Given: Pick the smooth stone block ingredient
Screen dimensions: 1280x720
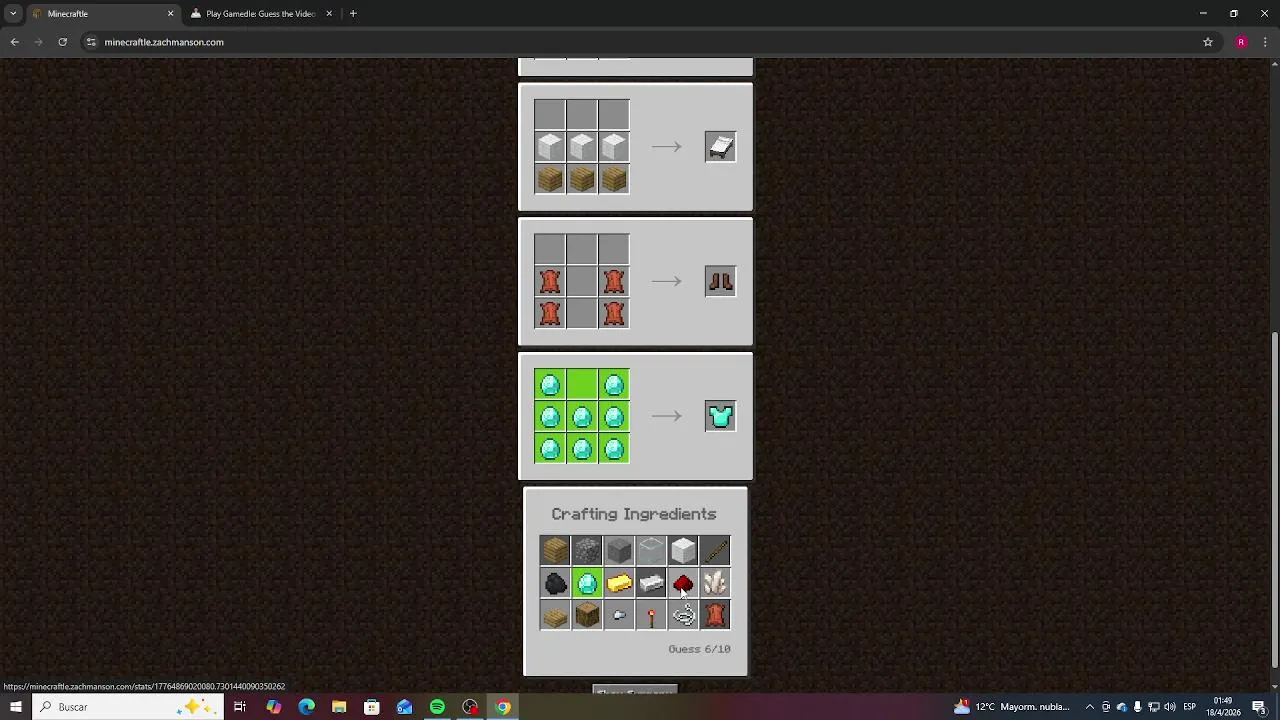Looking at the screenshot, I should point(619,550).
